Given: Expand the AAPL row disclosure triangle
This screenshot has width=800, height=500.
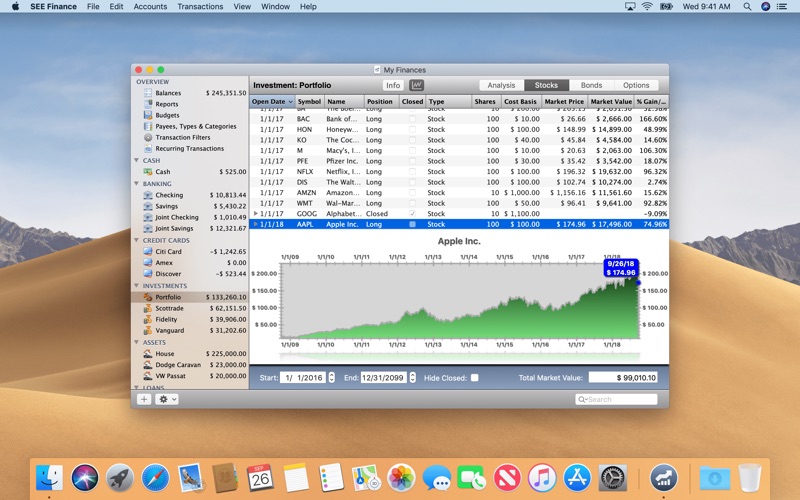Looking at the screenshot, I should pos(256,224).
